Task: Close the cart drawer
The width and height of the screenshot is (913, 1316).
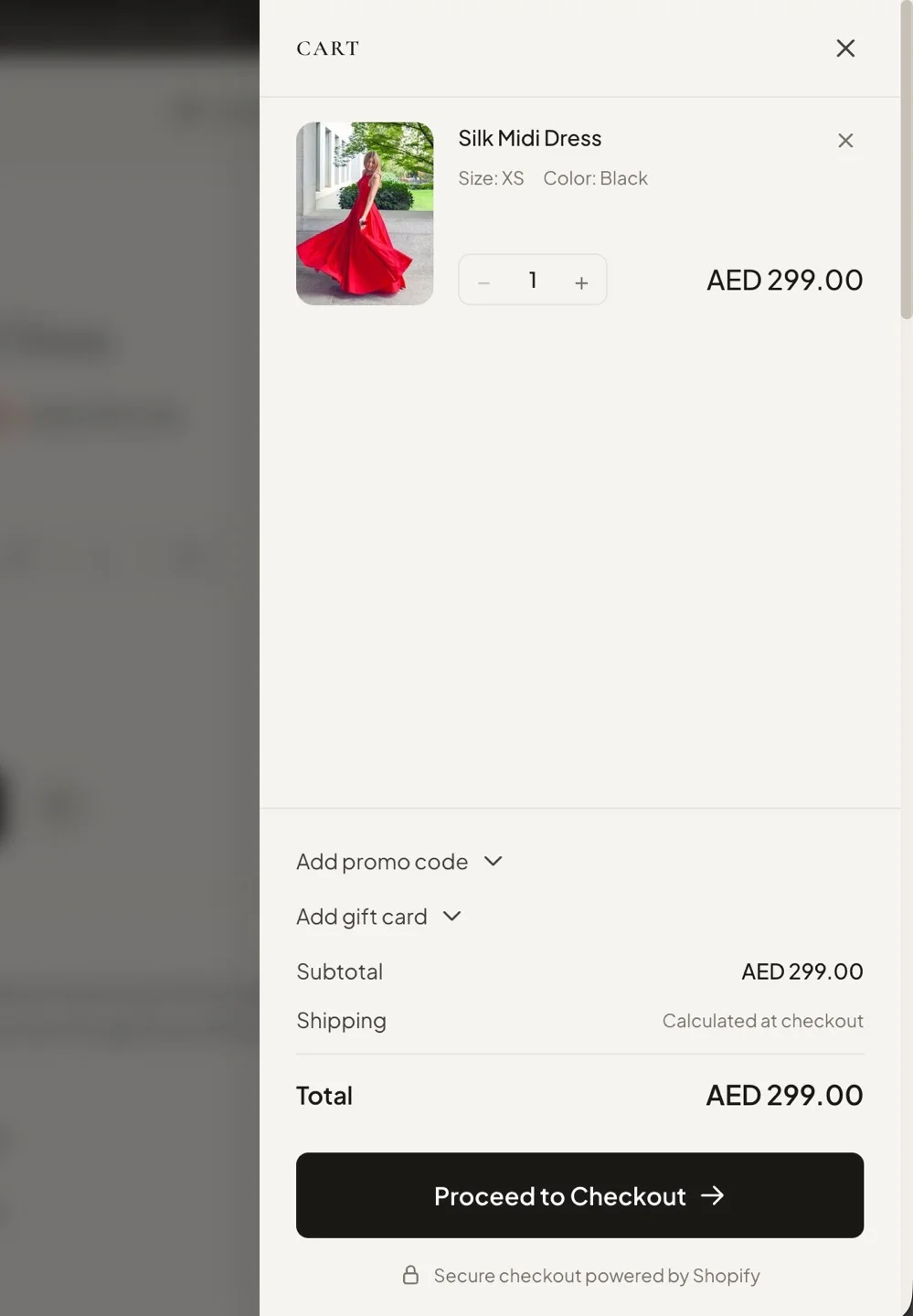Action: tap(845, 48)
